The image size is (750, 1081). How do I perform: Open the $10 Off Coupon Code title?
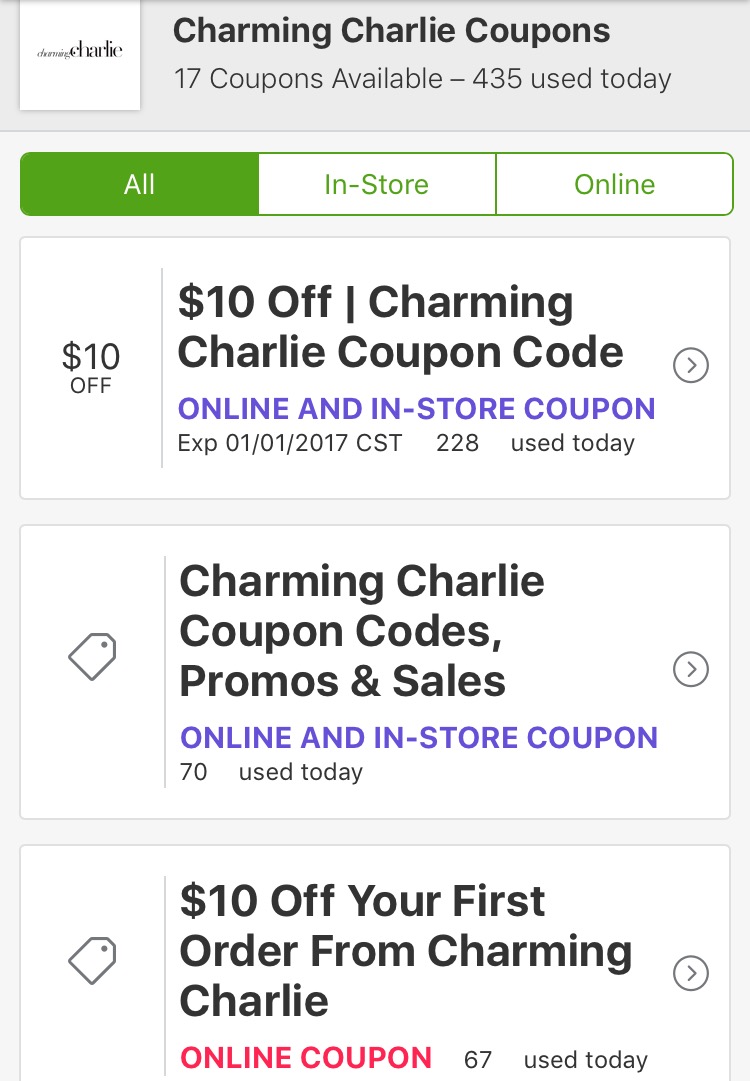(x=401, y=327)
